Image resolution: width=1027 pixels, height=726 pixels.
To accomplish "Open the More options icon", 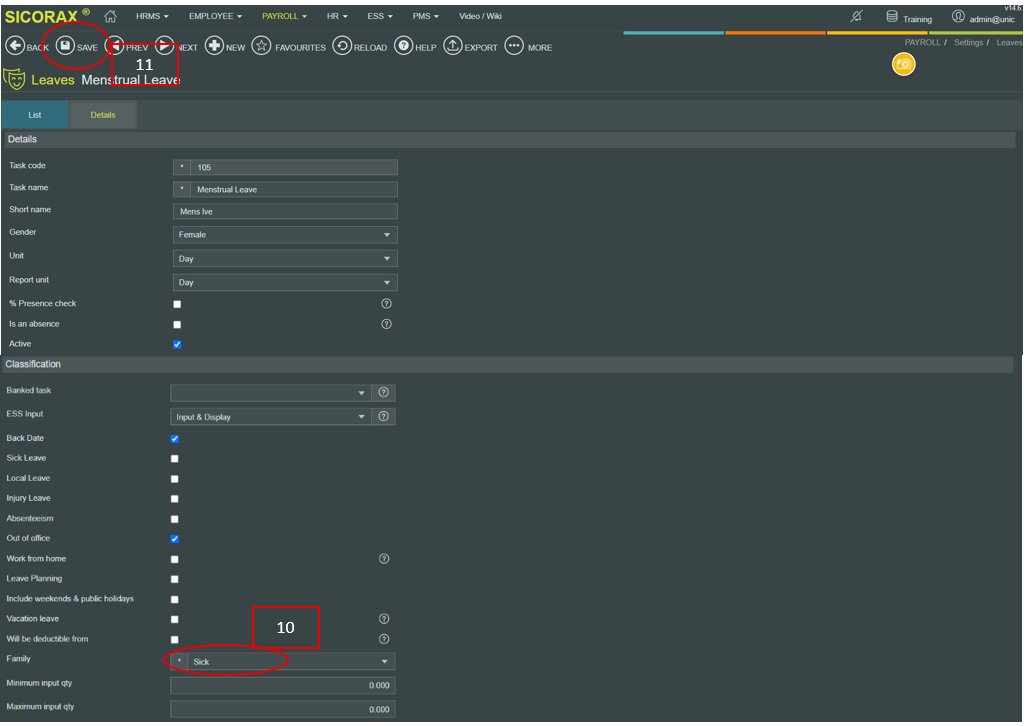I will (514, 46).
